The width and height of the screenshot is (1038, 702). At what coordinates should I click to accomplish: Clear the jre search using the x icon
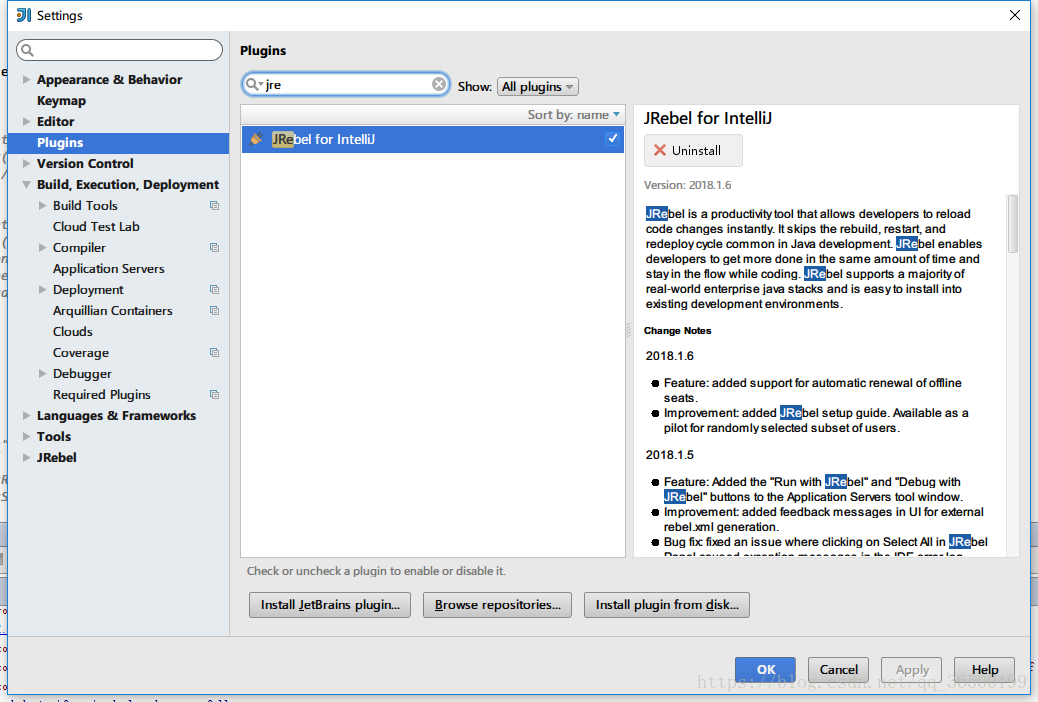click(438, 86)
